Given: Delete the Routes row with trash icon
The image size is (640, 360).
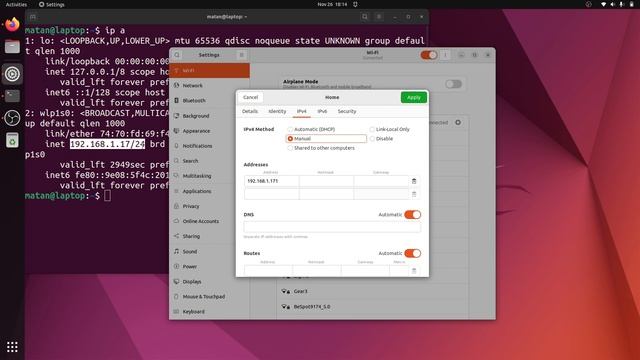Looking at the screenshot, I should click(414, 271).
